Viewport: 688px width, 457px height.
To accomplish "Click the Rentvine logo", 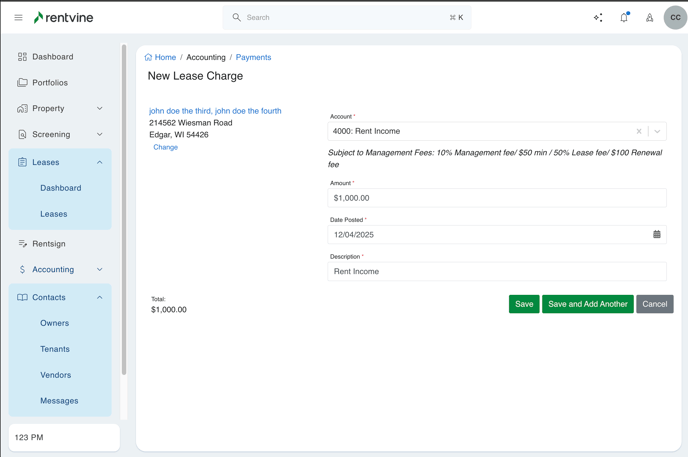I will coord(67,17).
